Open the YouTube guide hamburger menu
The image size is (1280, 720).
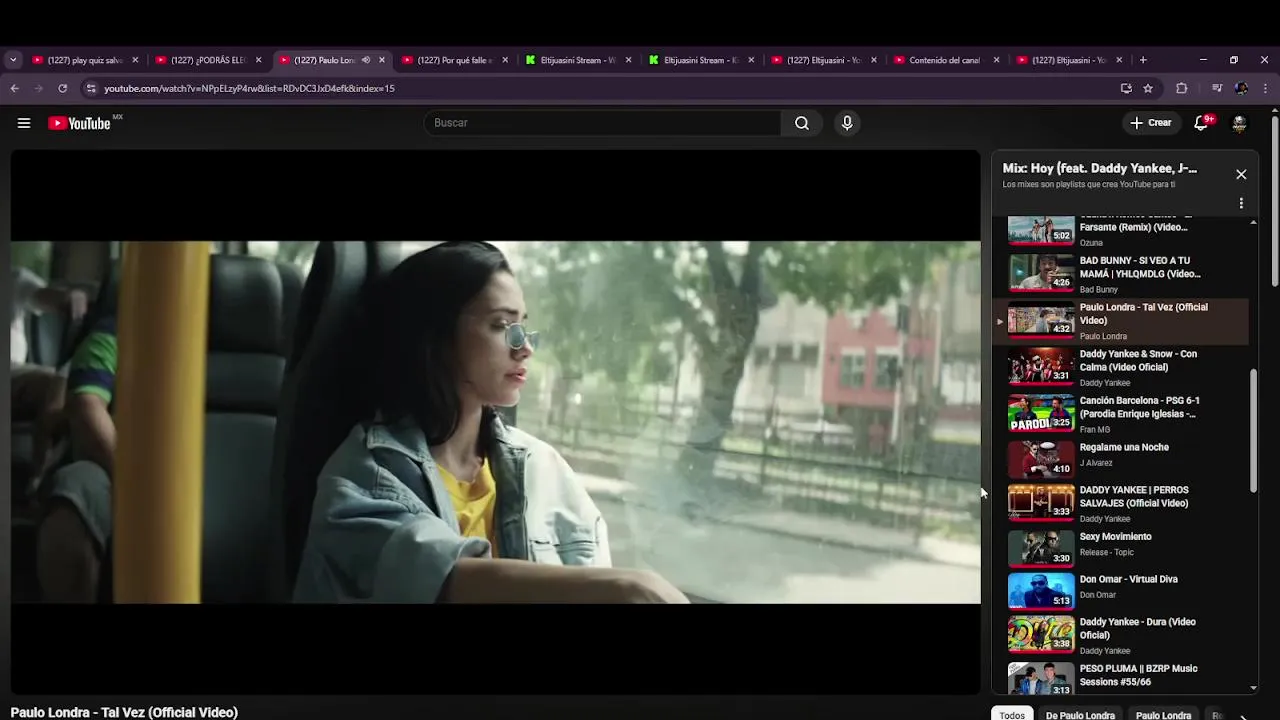coord(24,123)
